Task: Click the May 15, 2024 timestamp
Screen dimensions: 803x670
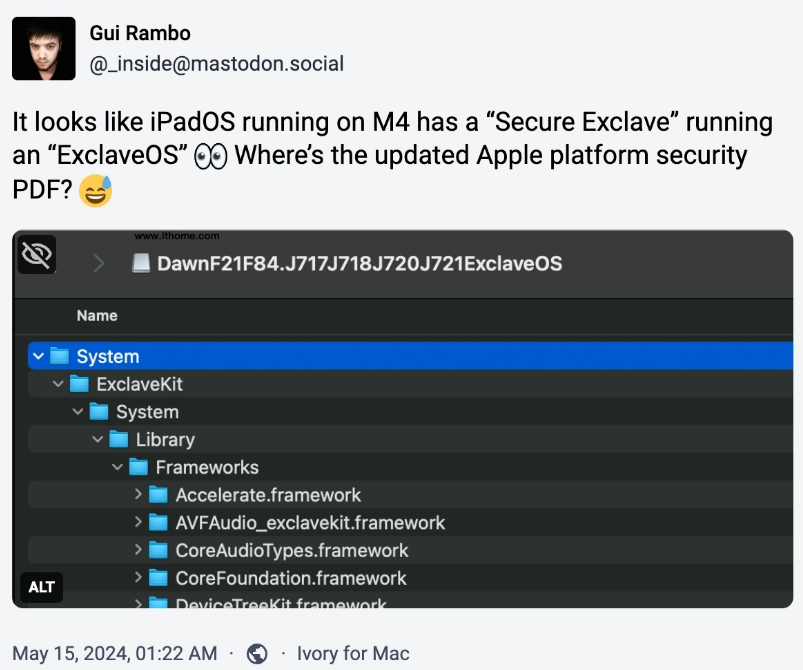Action: coord(114,654)
